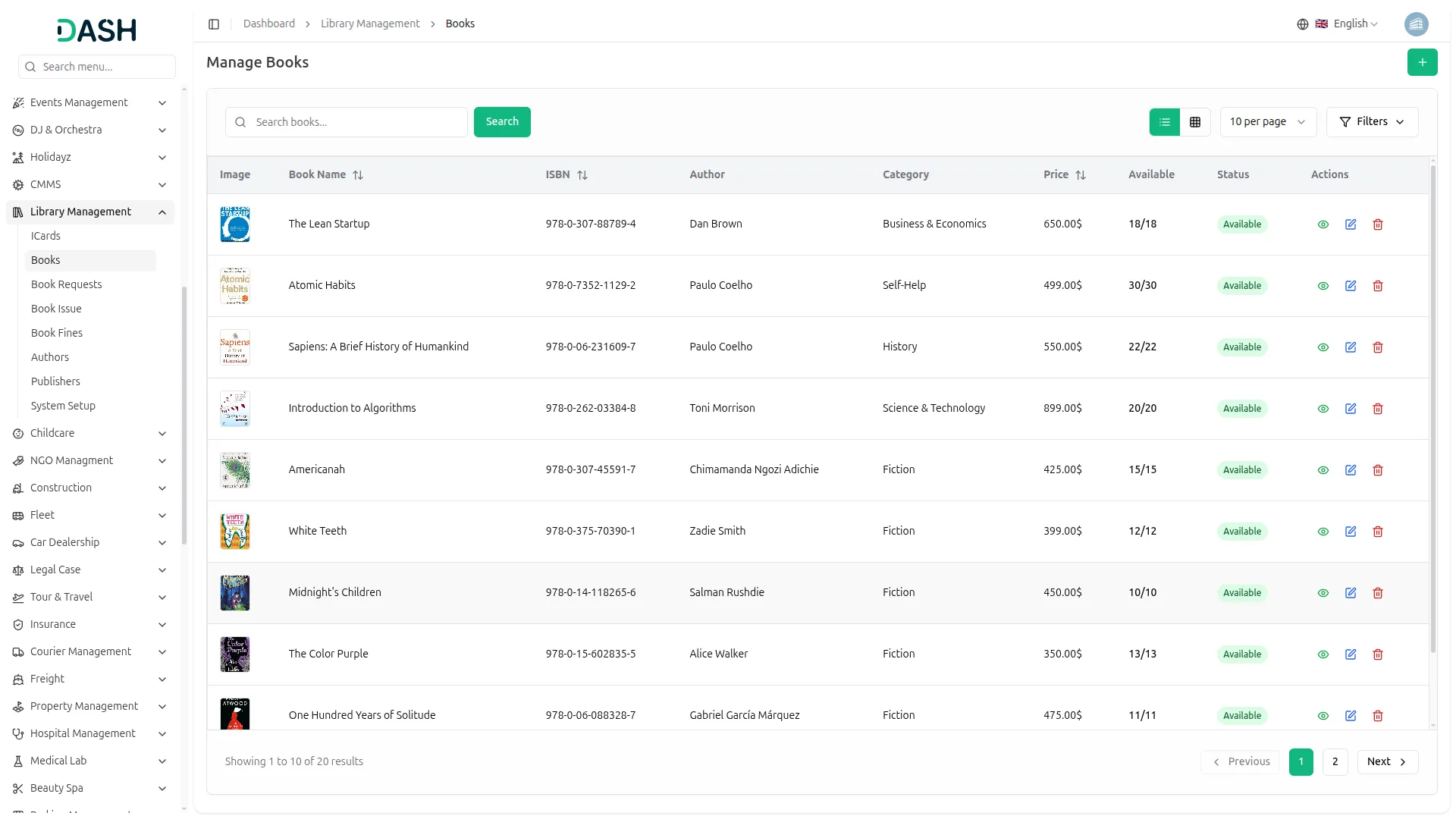
Task: Switch to list view layout
Action: (x=1164, y=122)
